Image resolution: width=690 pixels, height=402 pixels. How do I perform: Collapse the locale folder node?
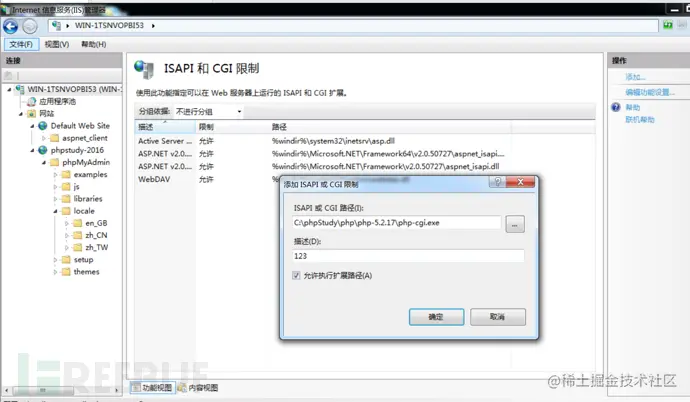click(55, 211)
